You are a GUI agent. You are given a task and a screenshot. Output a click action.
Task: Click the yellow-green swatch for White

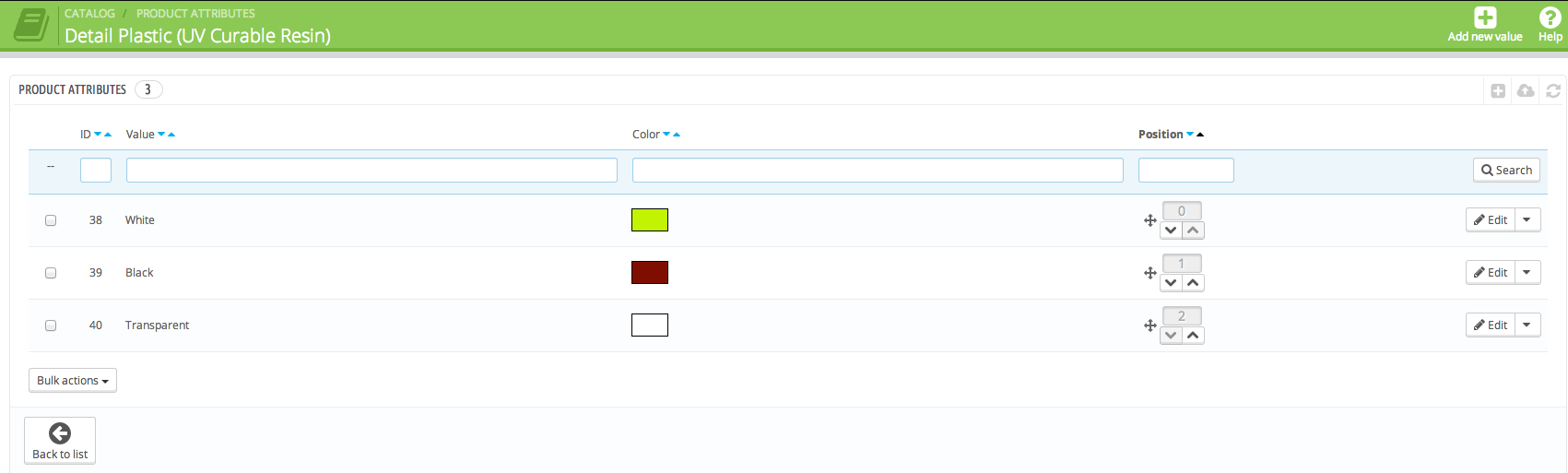pyautogui.click(x=650, y=220)
